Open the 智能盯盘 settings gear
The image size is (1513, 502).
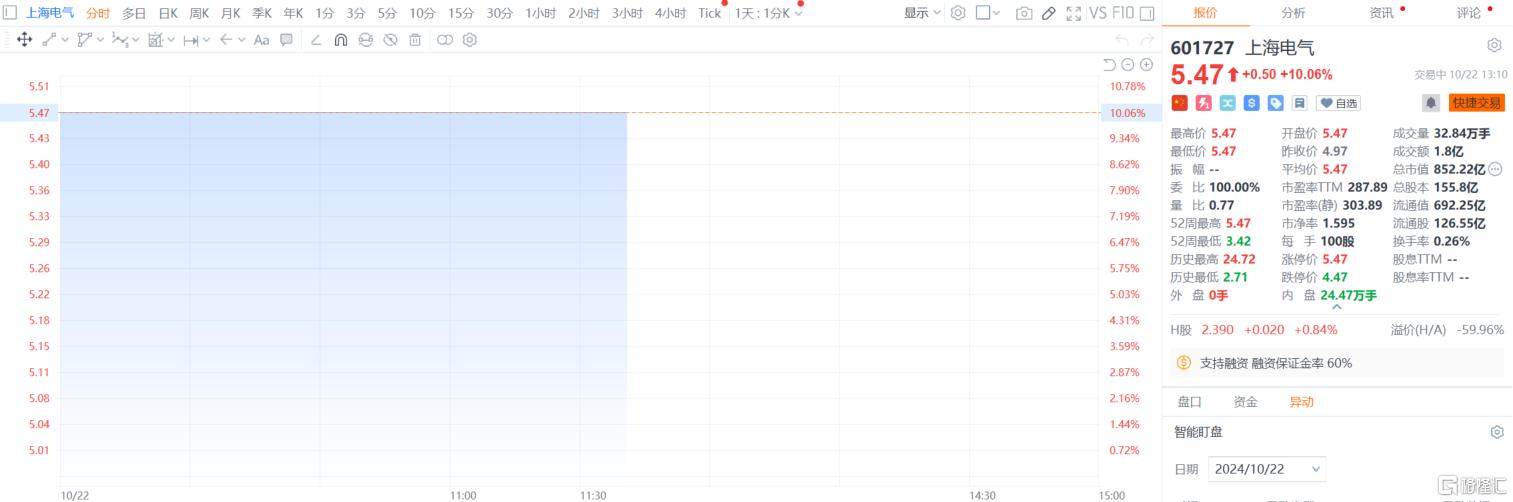tap(1496, 432)
